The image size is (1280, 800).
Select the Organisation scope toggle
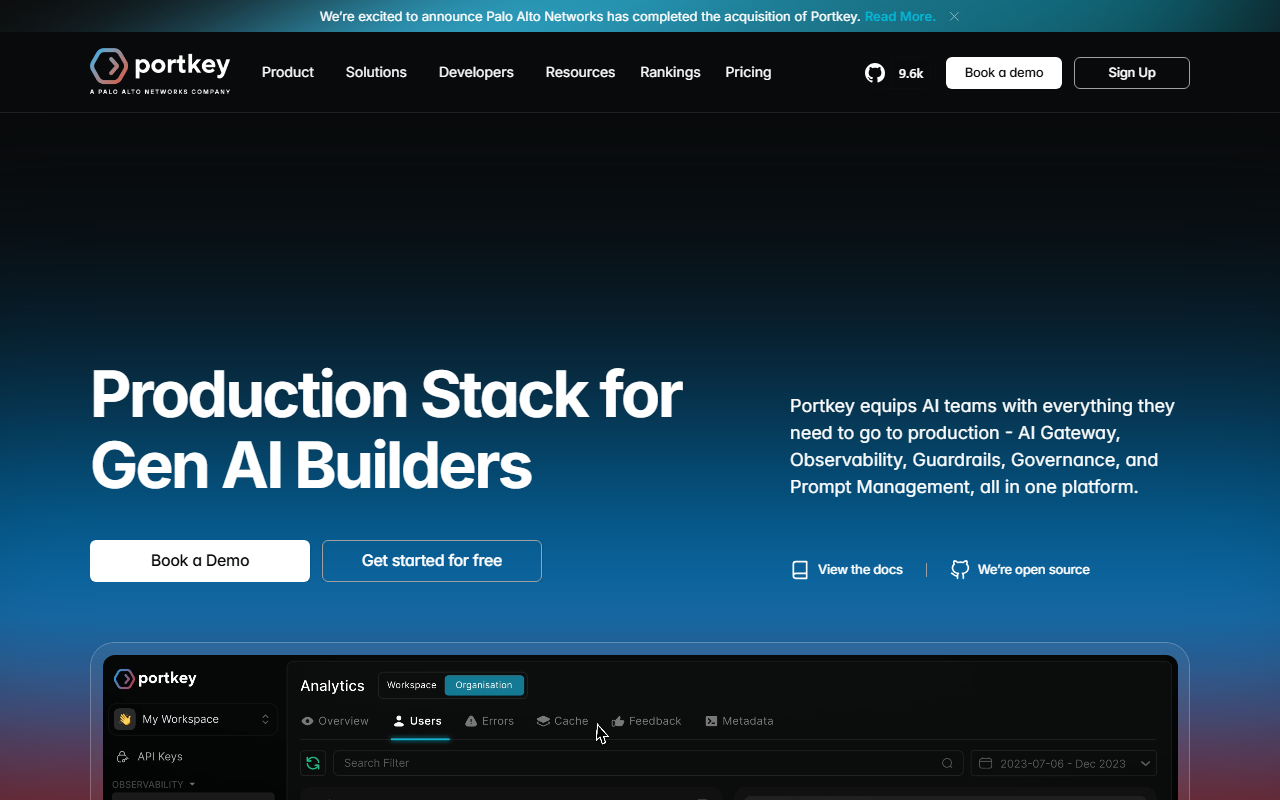[x=484, y=685]
